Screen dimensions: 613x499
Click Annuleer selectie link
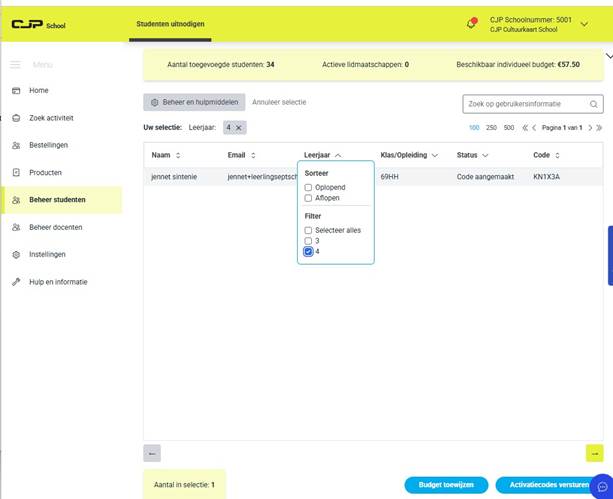(279, 102)
